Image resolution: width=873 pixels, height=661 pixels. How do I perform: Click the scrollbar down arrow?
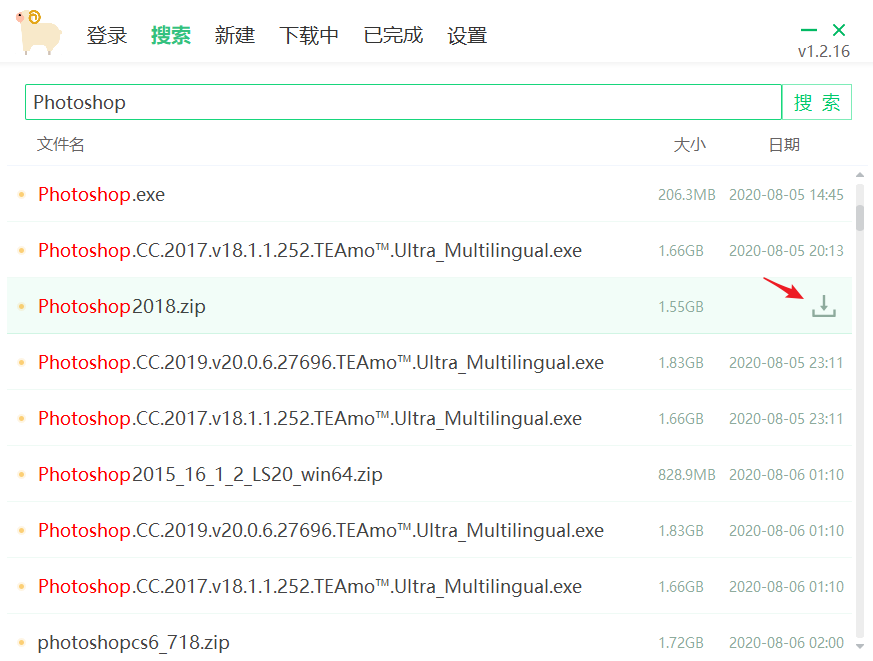coord(860,646)
